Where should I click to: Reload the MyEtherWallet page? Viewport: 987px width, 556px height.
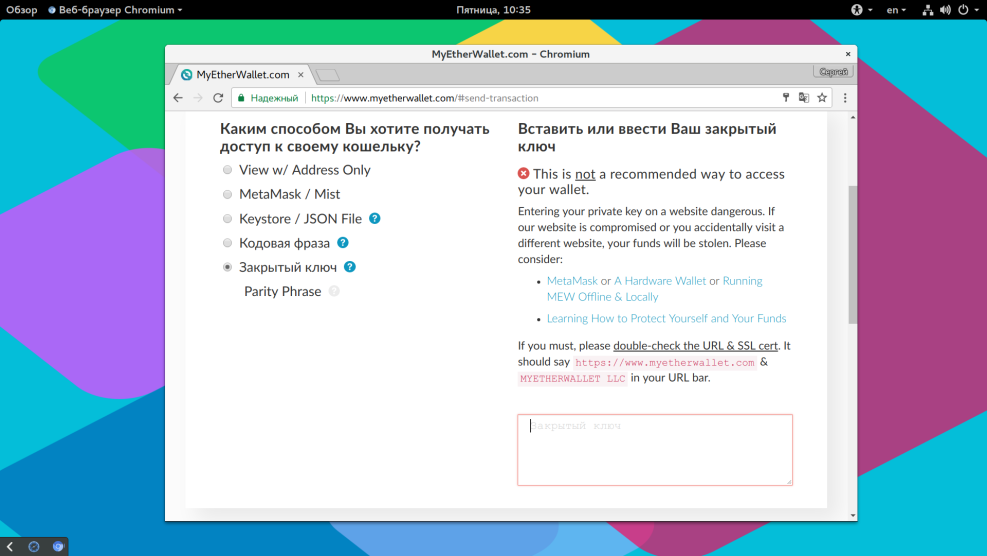218,98
